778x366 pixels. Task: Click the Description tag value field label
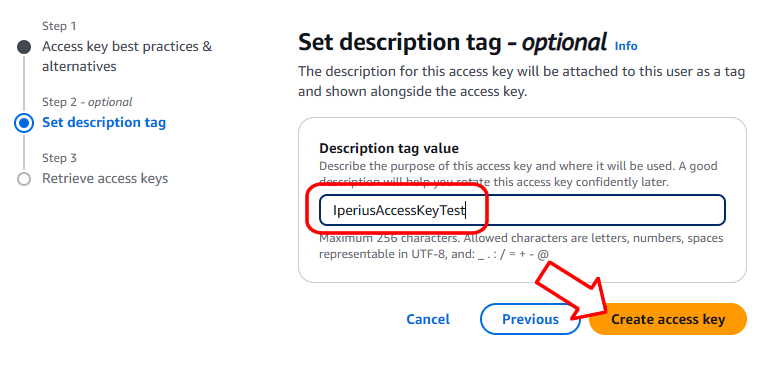tap(389, 148)
